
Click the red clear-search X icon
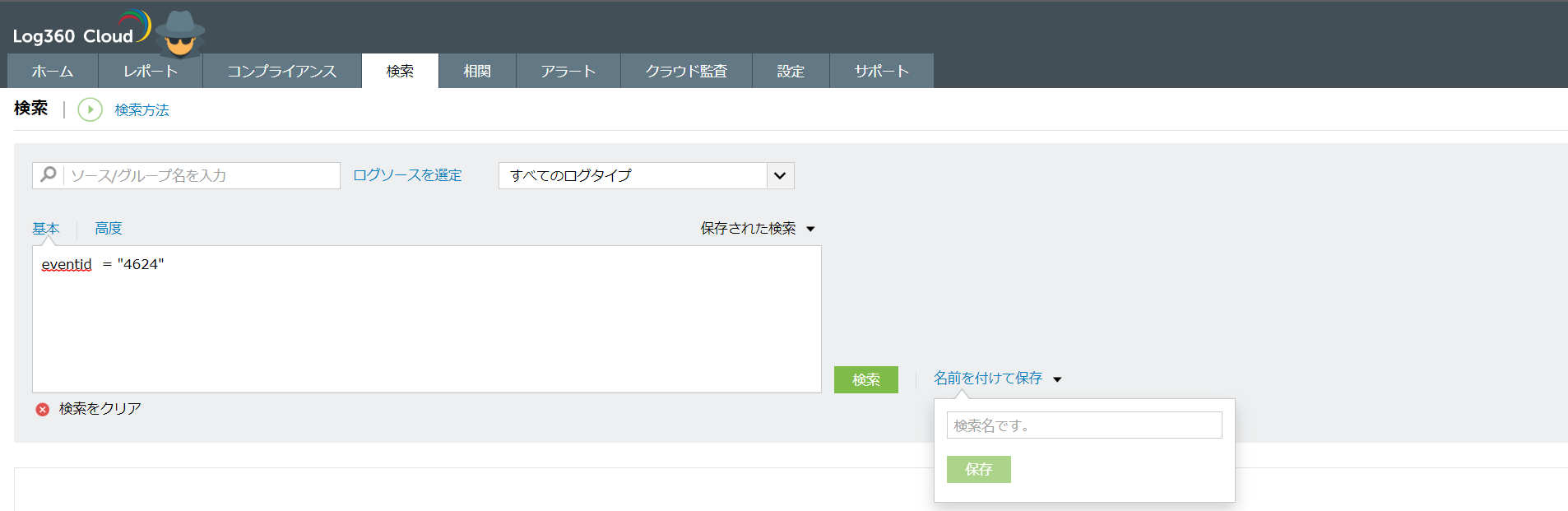point(43,409)
